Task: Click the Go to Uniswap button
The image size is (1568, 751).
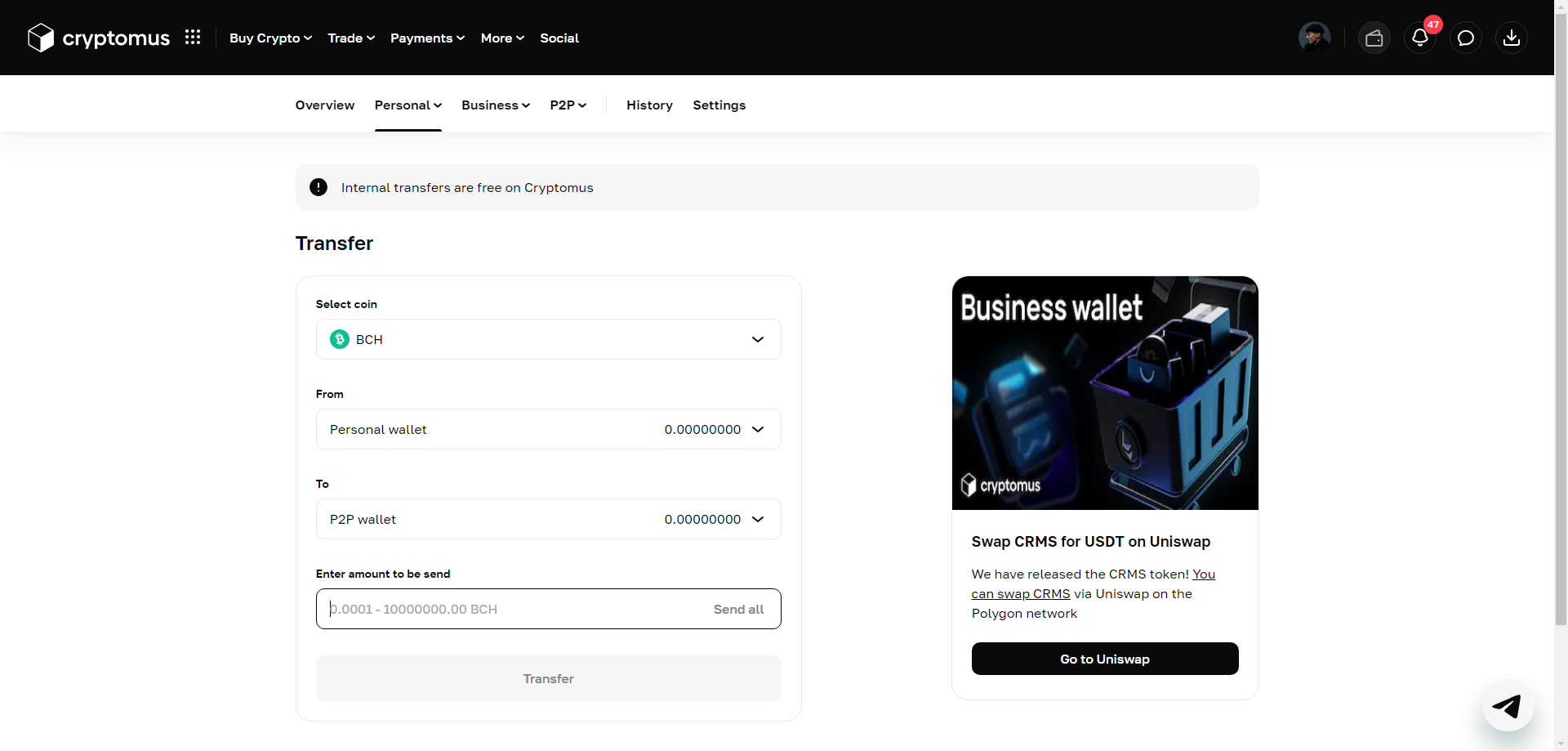Action: (x=1104, y=659)
